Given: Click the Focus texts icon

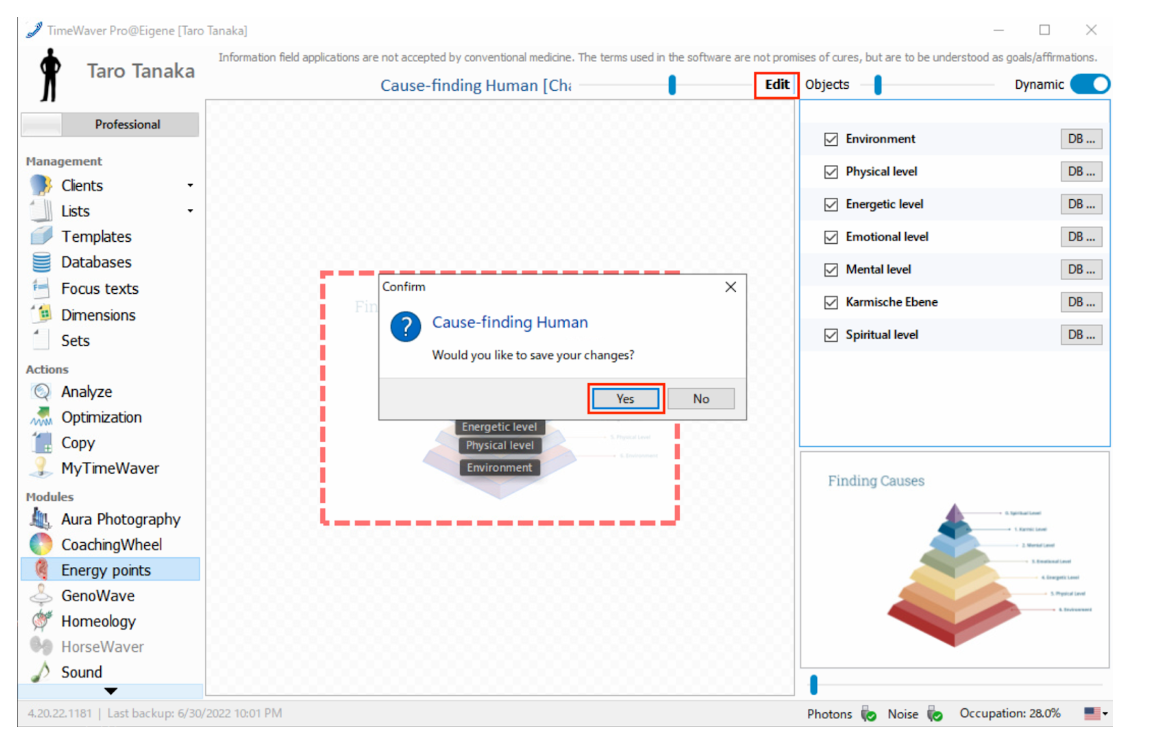Looking at the screenshot, I should click(x=41, y=288).
